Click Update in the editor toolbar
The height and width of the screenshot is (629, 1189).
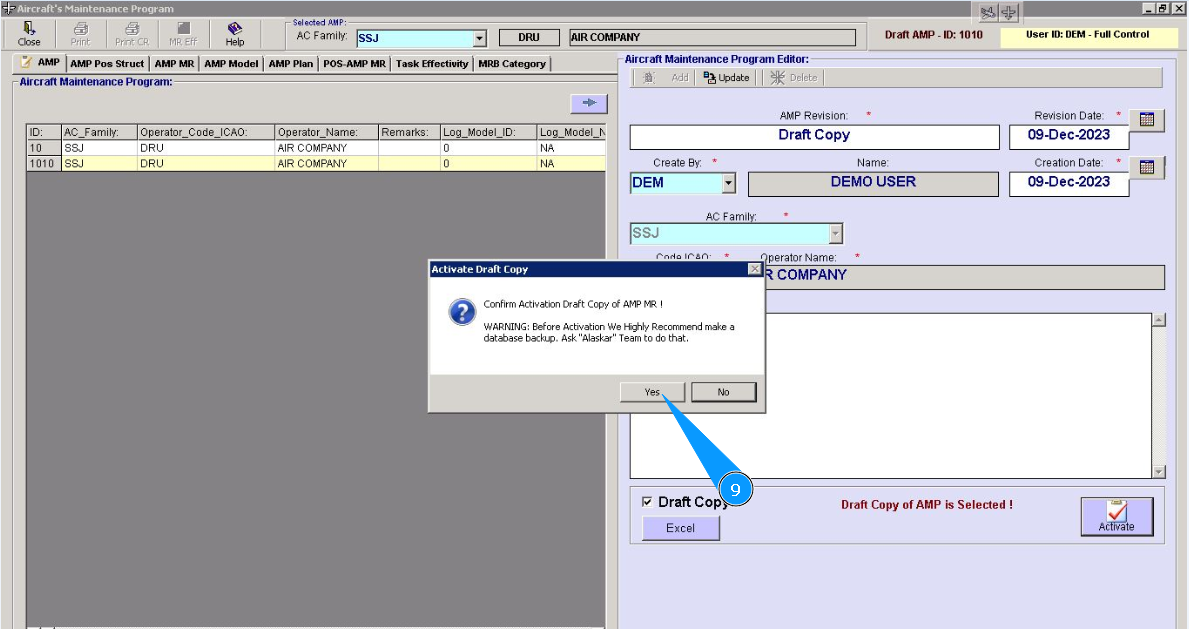tap(726, 77)
